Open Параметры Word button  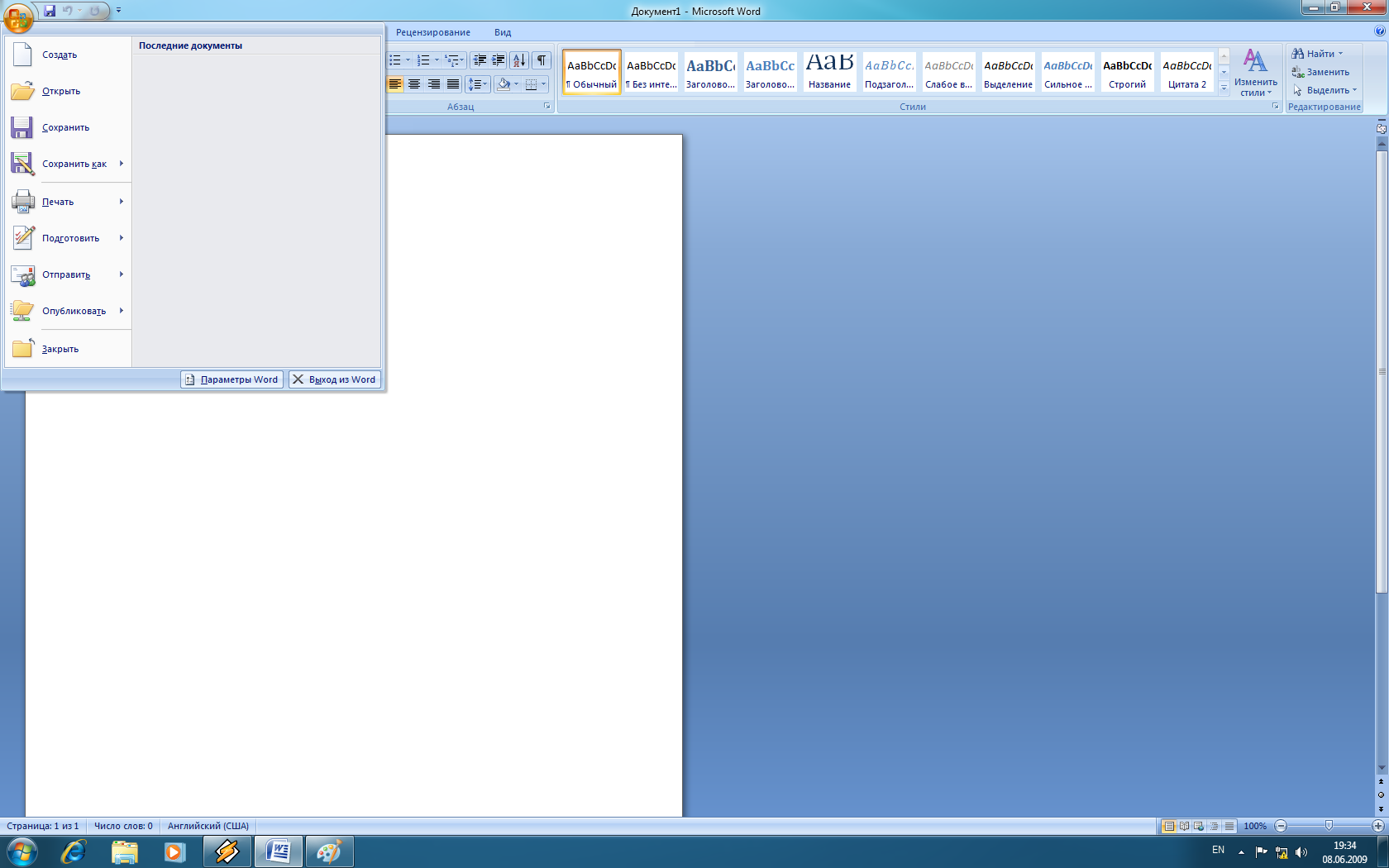tap(231, 379)
